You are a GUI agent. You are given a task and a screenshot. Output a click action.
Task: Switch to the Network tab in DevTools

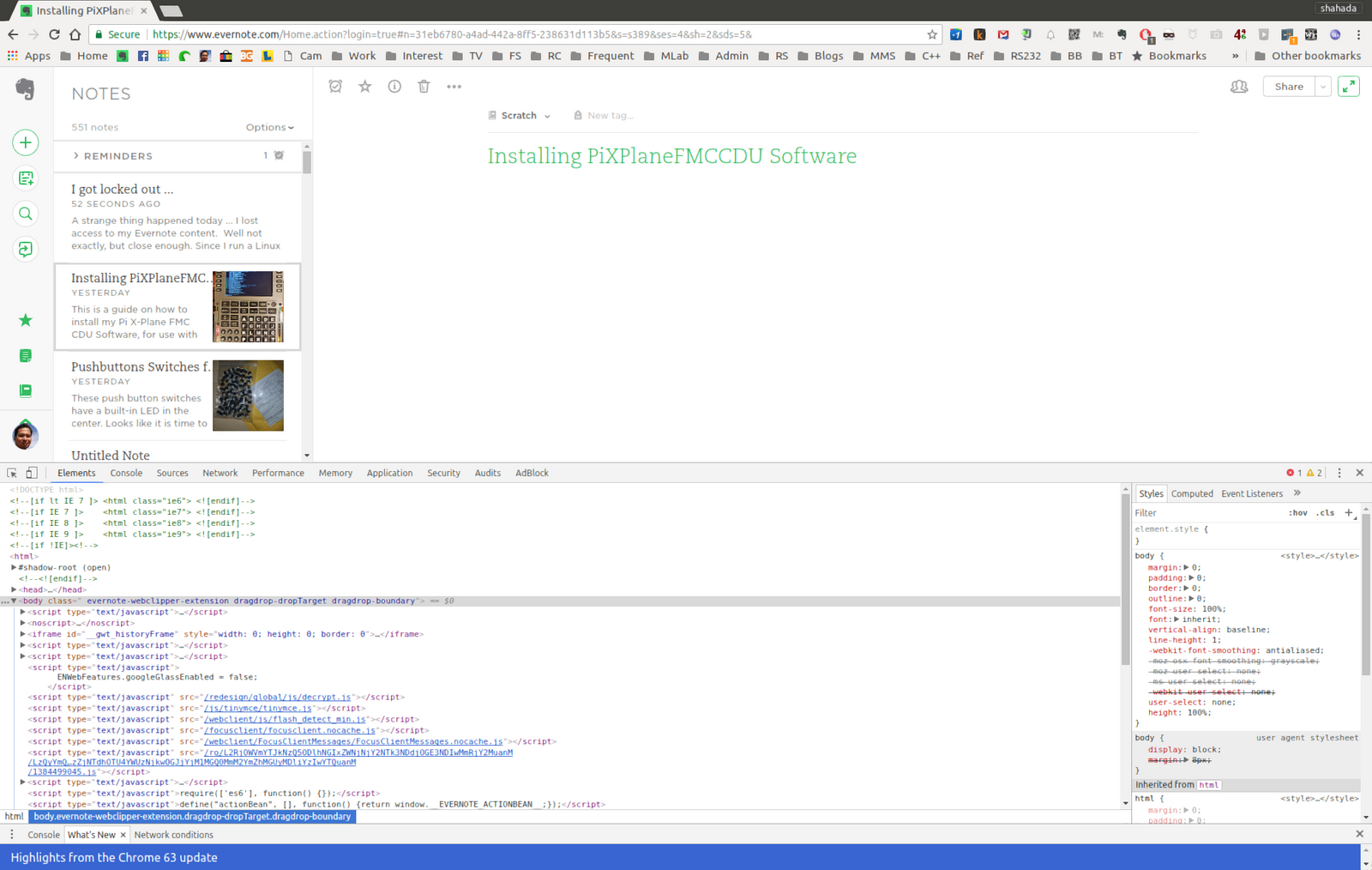click(x=220, y=473)
